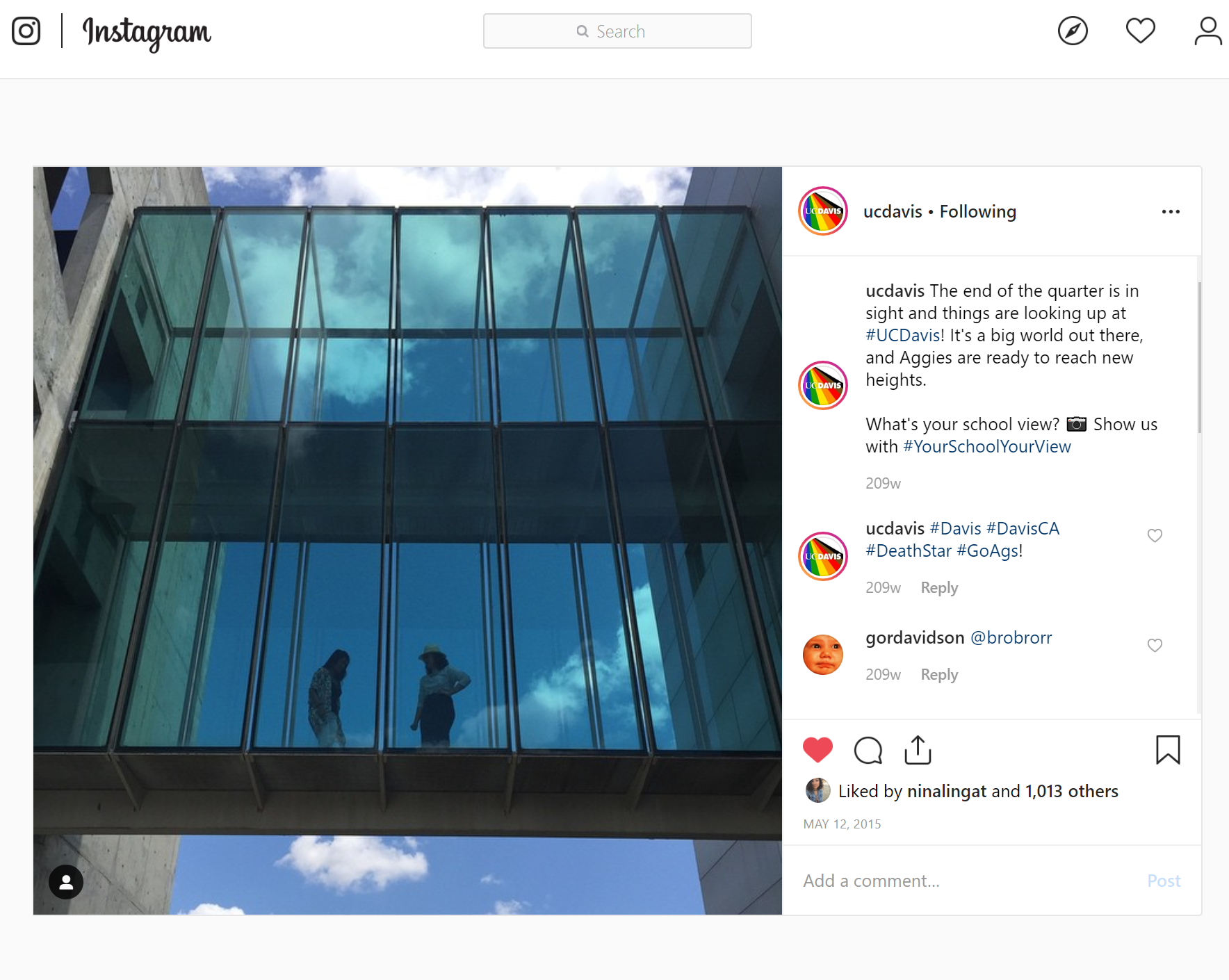Click the @brobrorr mention

1011,637
